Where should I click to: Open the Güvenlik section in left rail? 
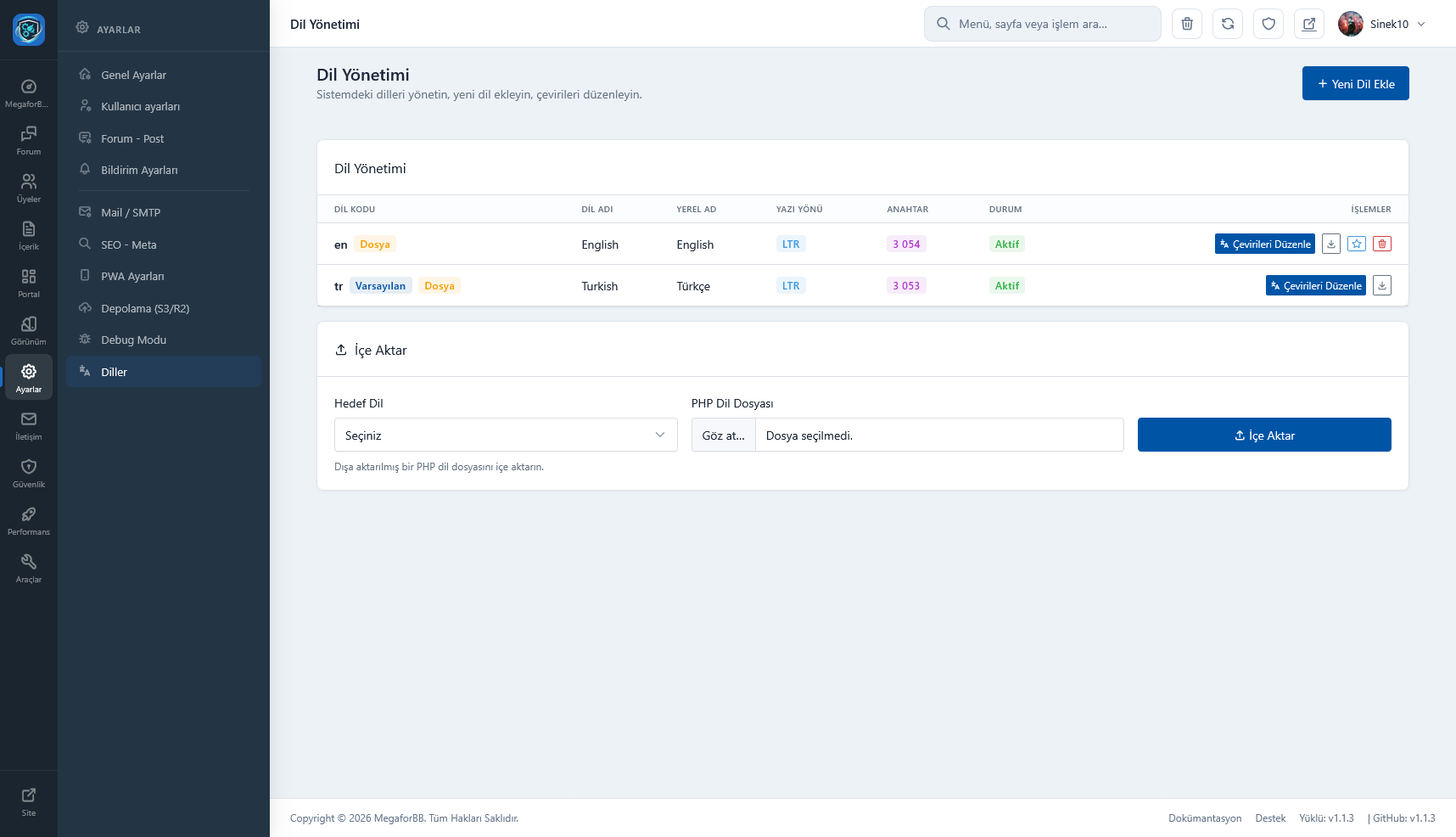[29, 473]
